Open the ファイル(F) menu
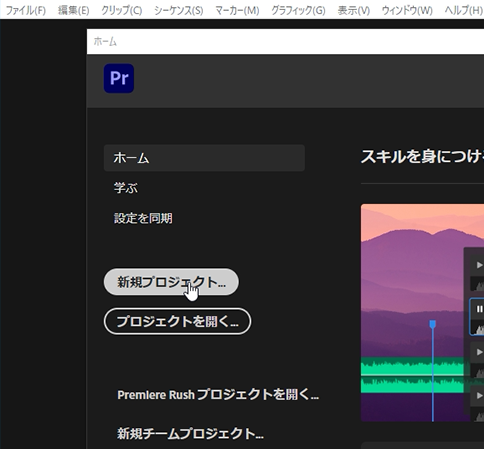Screen dimensions: 484x449 [26, 10]
